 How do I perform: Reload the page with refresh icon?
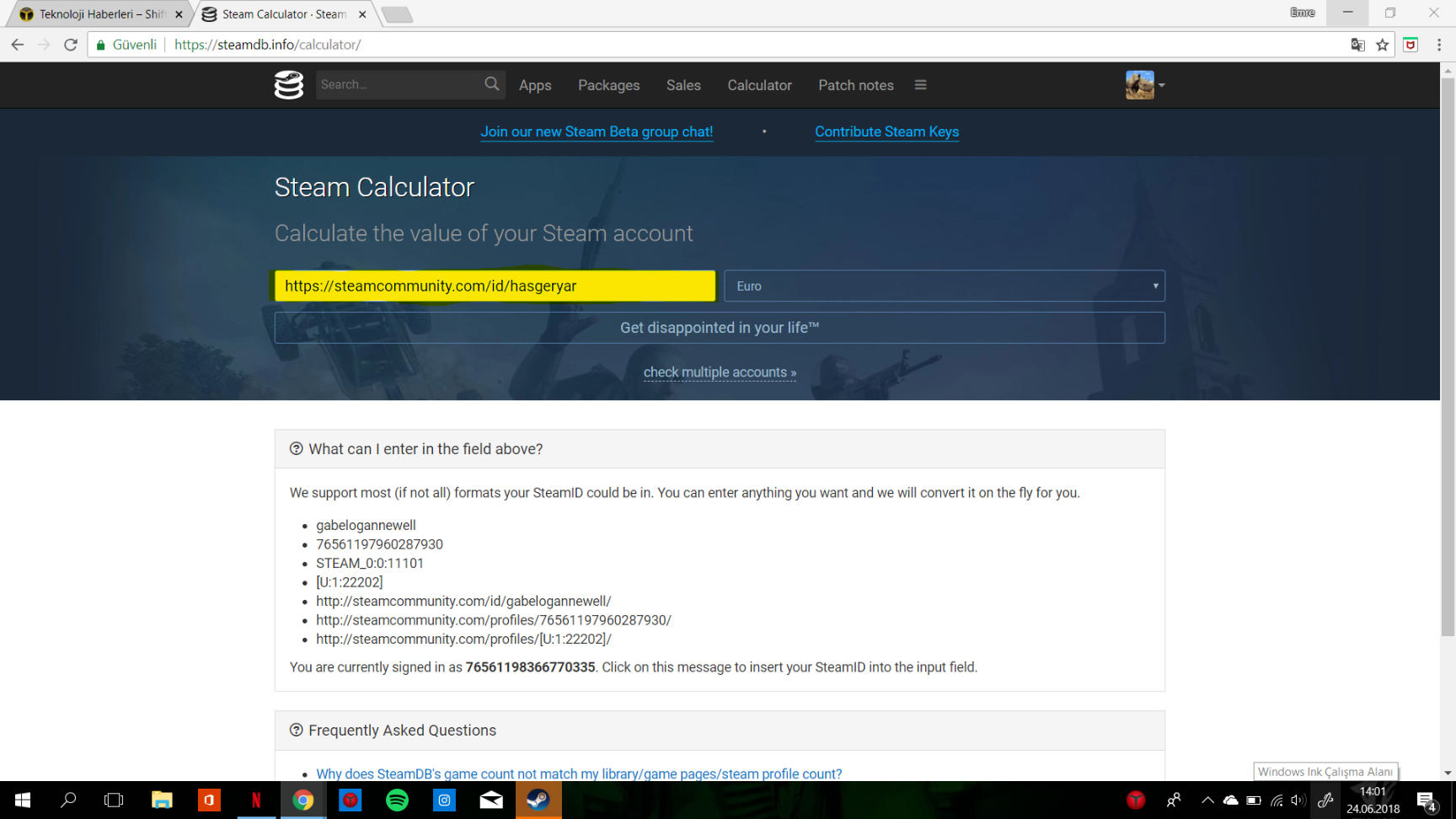click(x=71, y=45)
